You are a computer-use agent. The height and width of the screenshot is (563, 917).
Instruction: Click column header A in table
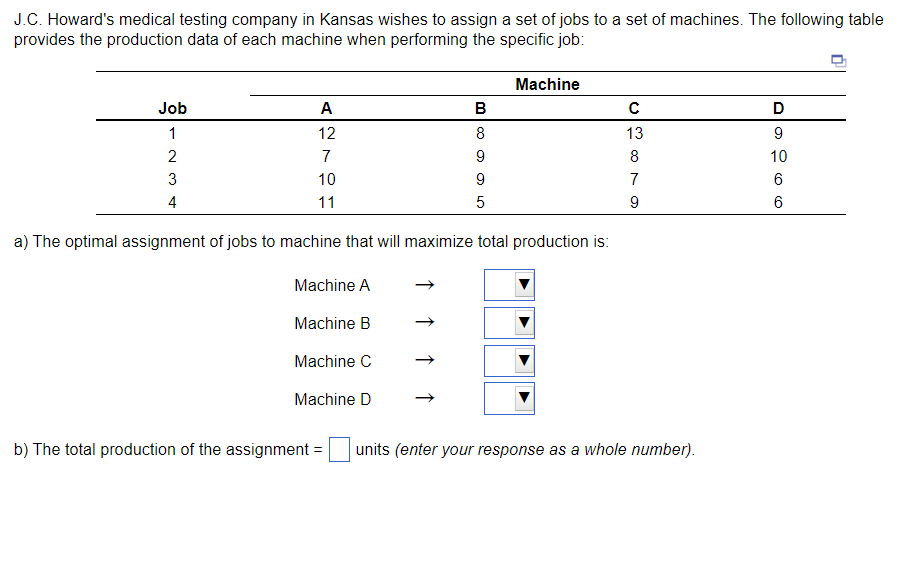pos(326,109)
